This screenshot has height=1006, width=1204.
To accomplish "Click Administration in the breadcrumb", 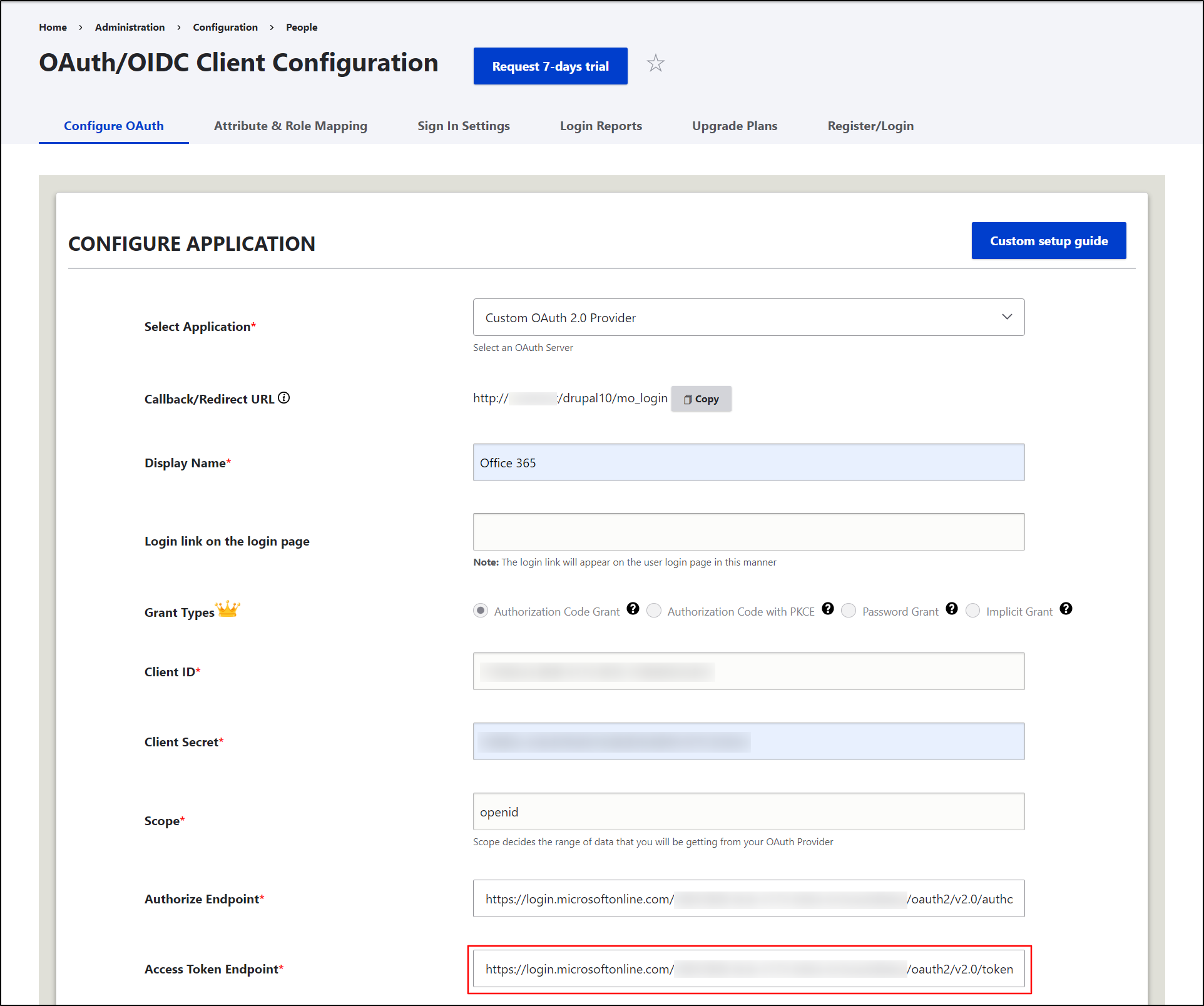I will coord(130,28).
